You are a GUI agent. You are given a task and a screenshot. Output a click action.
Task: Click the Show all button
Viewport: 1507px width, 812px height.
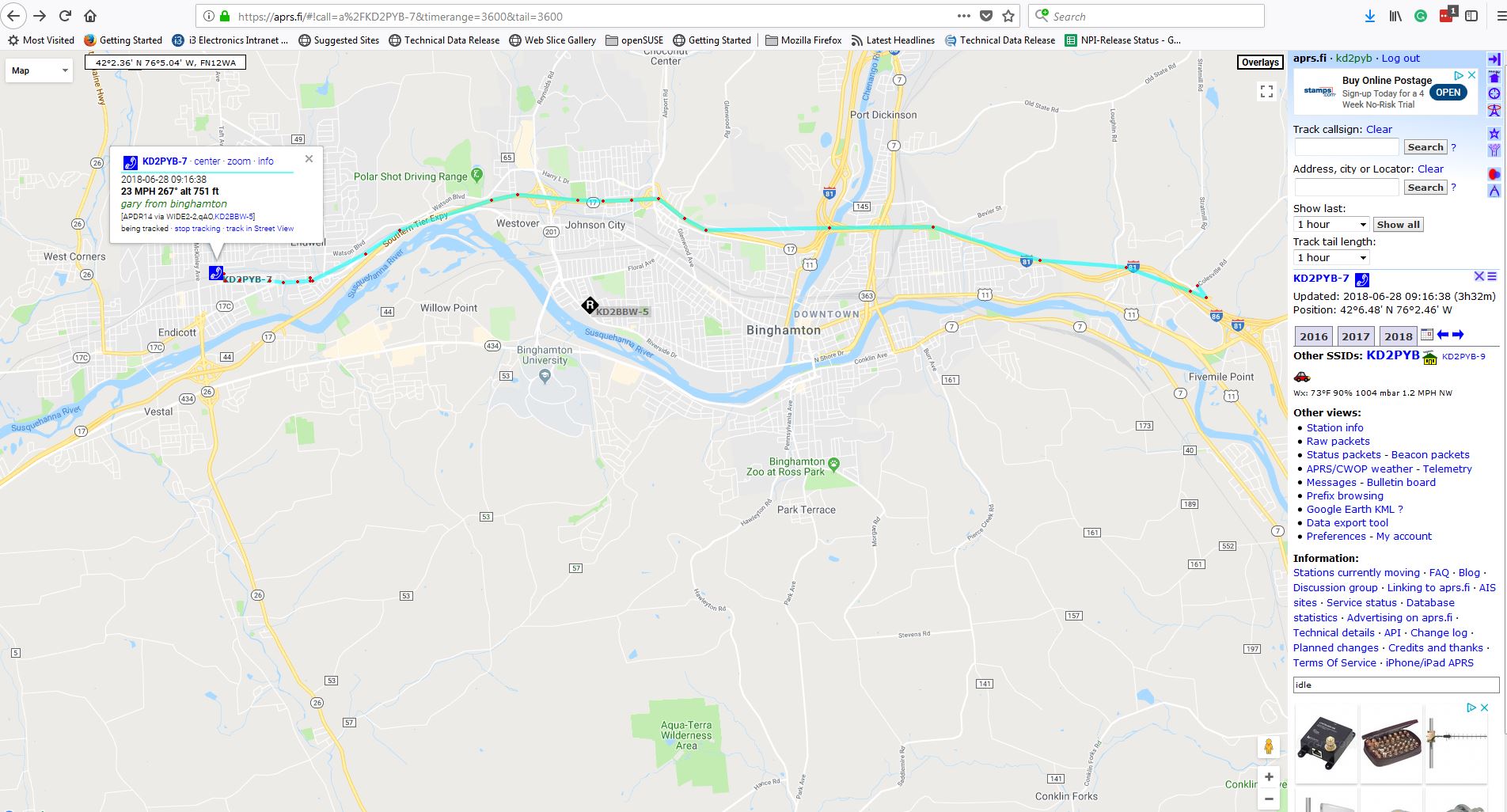(1398, 225)
